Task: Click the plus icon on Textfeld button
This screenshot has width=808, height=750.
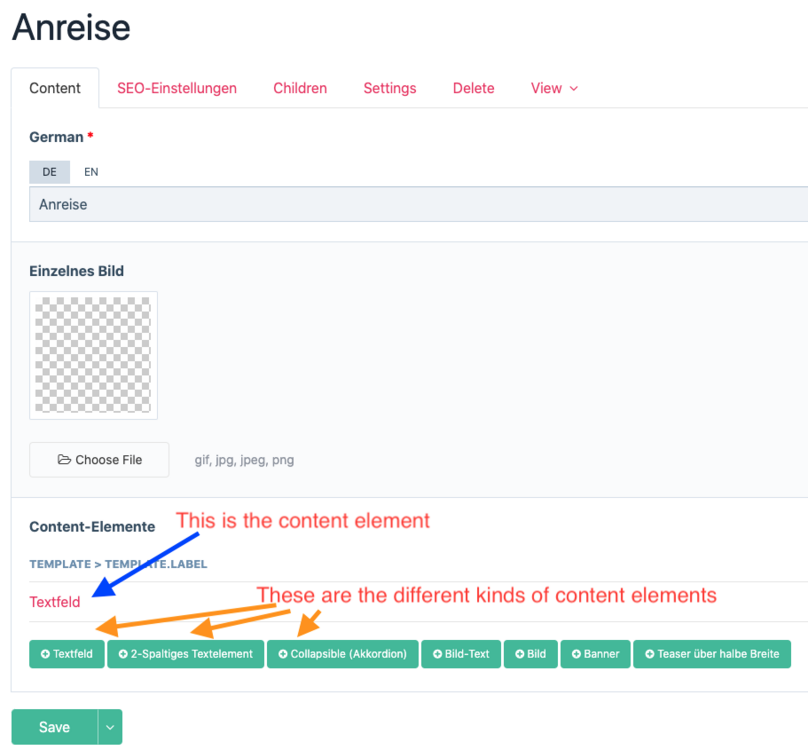Action: 45,654
